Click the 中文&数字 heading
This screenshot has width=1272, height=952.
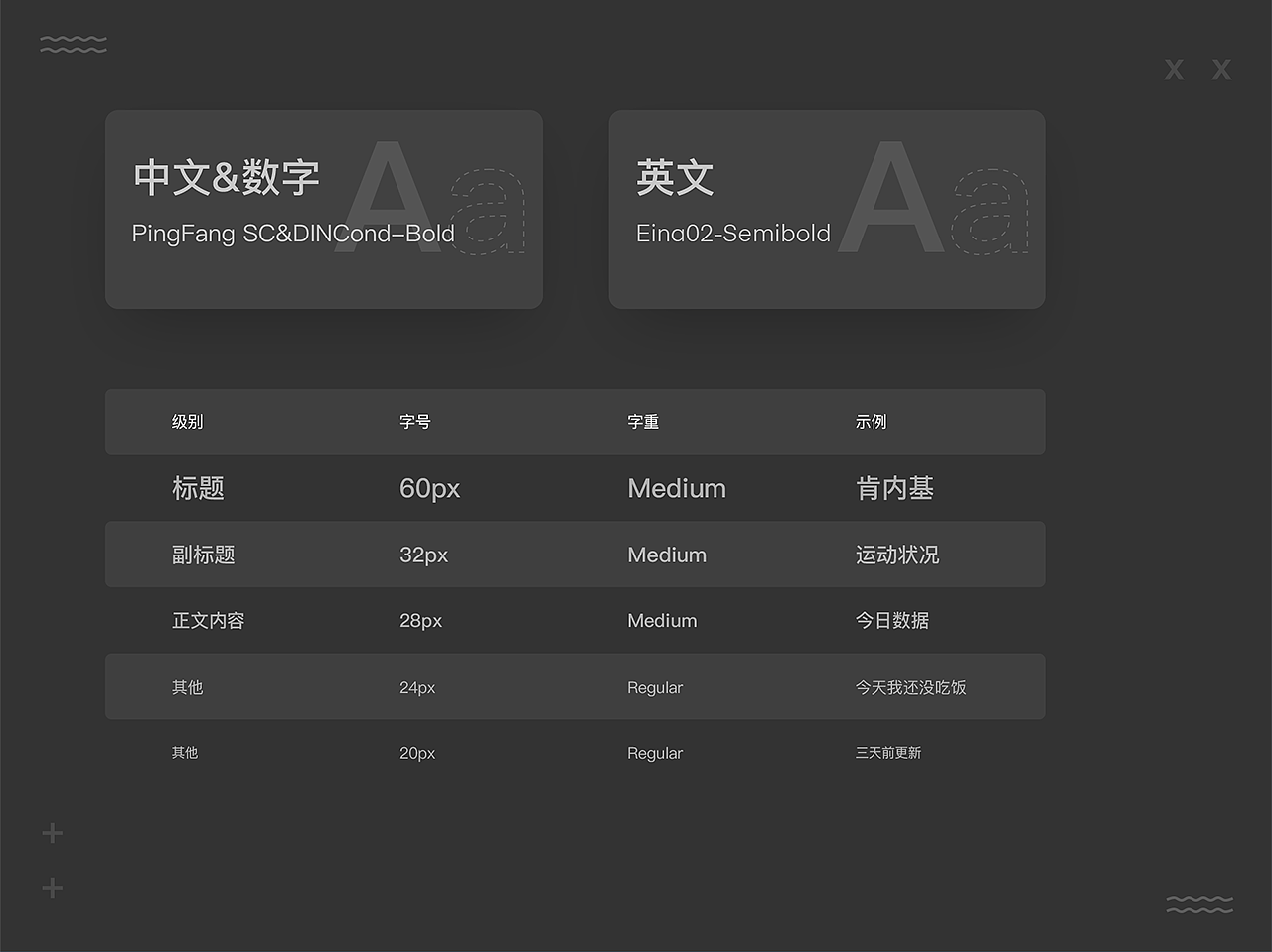[227, 177]
